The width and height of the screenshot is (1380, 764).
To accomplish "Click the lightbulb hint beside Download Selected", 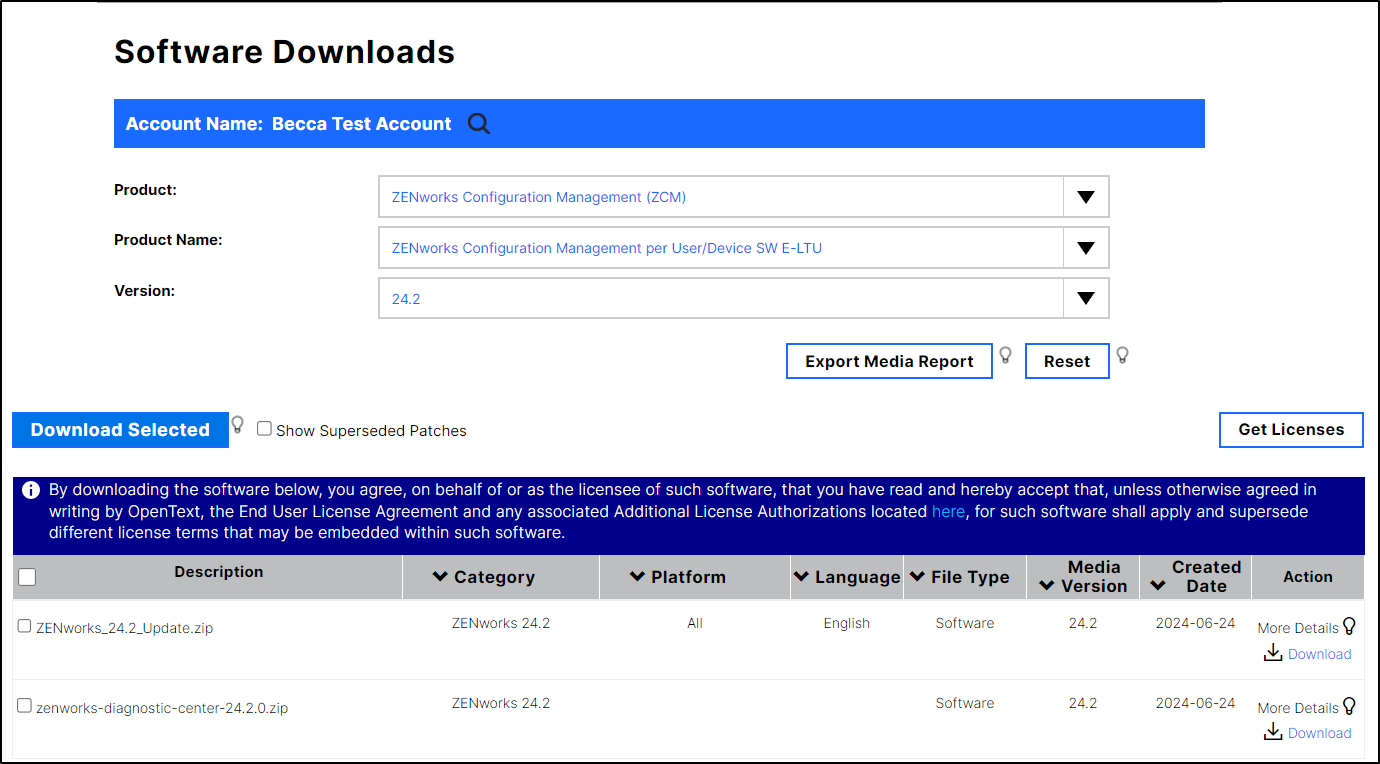I will pyautogui.click(x=237, y=424).
